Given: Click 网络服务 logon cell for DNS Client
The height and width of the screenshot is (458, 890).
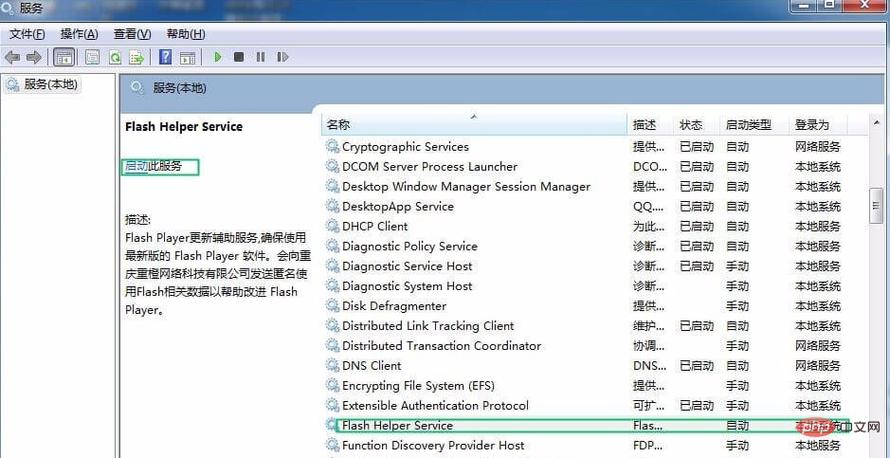Looking at the screenshot, I should [x=817, y=365].
